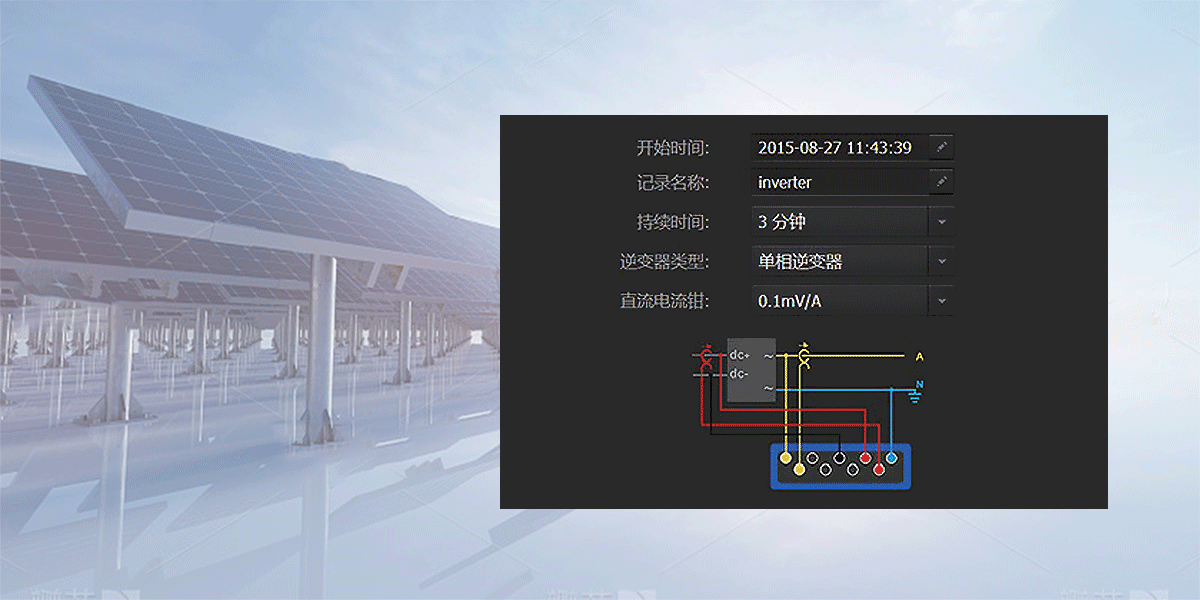Click the rightmost red terminal on the meter
Image resolution: width=1200 pixels, height=600 pixels.
[x=879, y=469]
